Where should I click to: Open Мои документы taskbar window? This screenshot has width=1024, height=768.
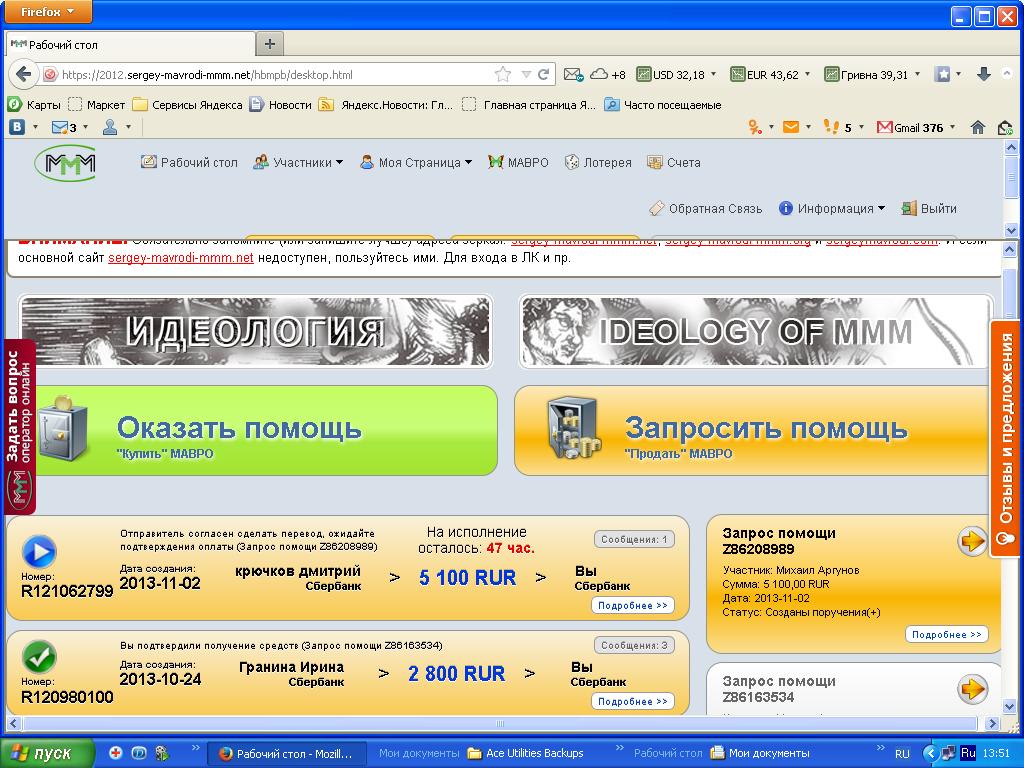(761, 753)
